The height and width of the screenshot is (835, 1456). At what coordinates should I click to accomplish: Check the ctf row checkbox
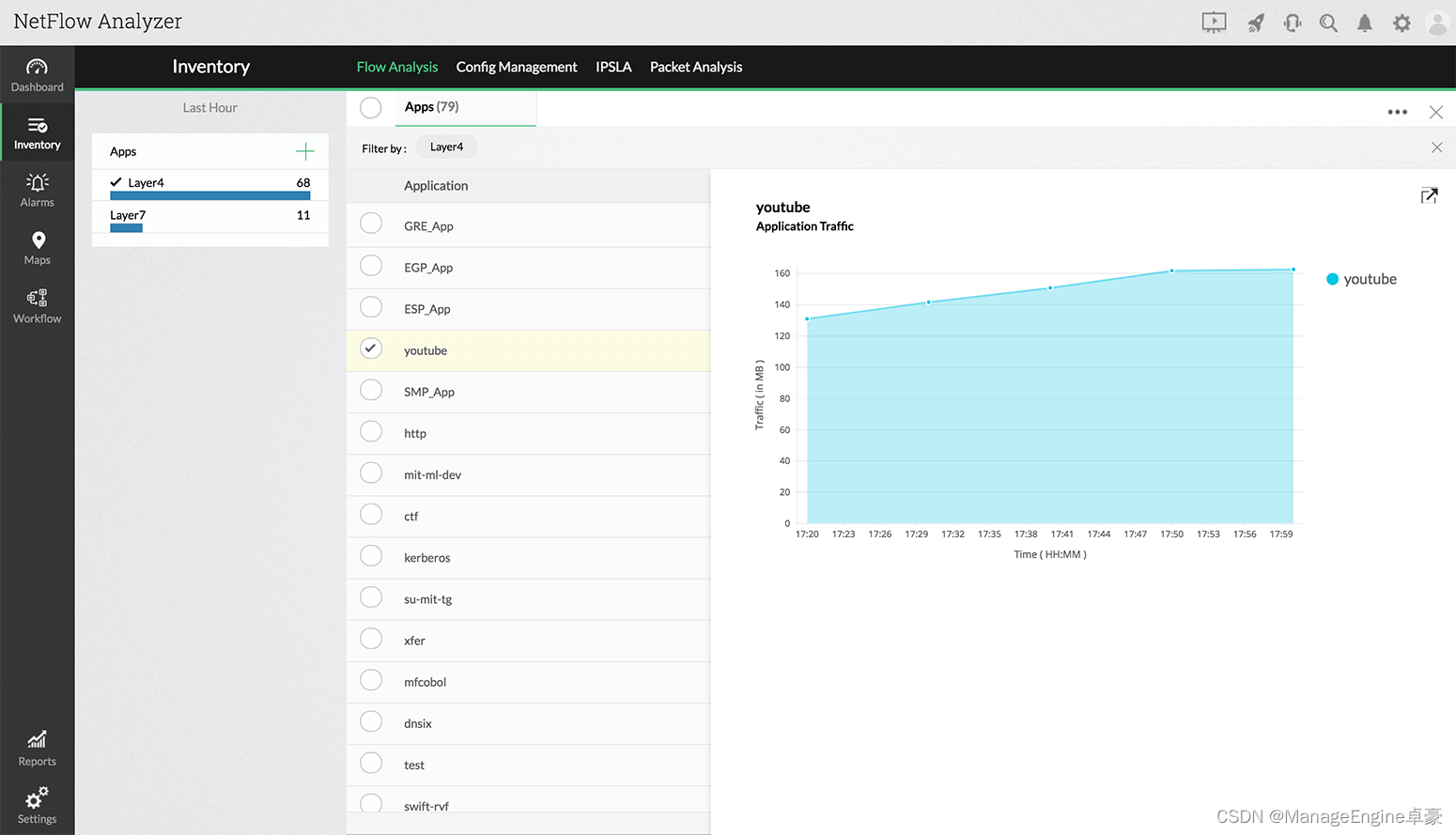371,514
